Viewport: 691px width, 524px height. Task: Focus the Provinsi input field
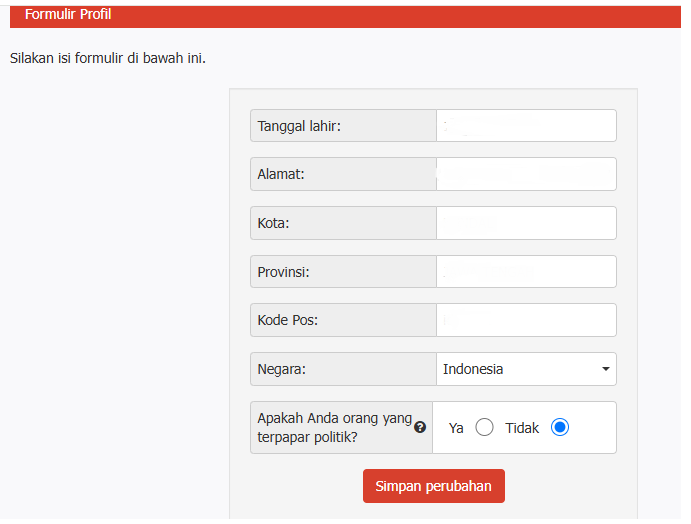tap(526, 272)
